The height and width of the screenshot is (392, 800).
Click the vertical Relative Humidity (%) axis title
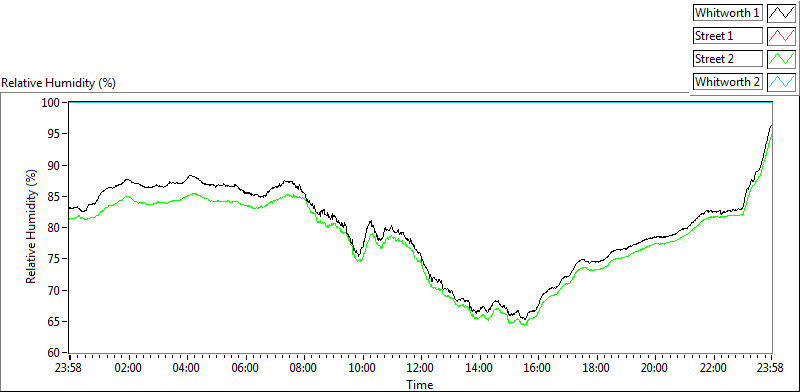31,227
